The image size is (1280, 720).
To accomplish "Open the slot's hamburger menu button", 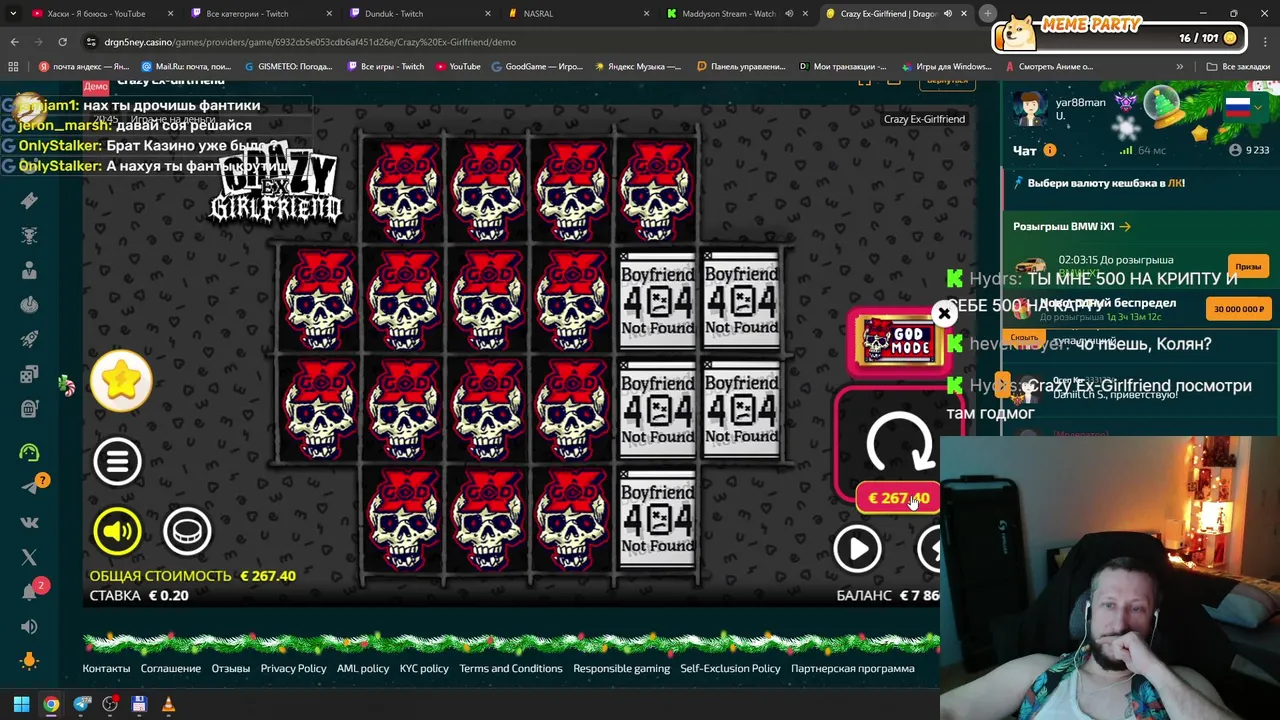I will tap(117, 461).
